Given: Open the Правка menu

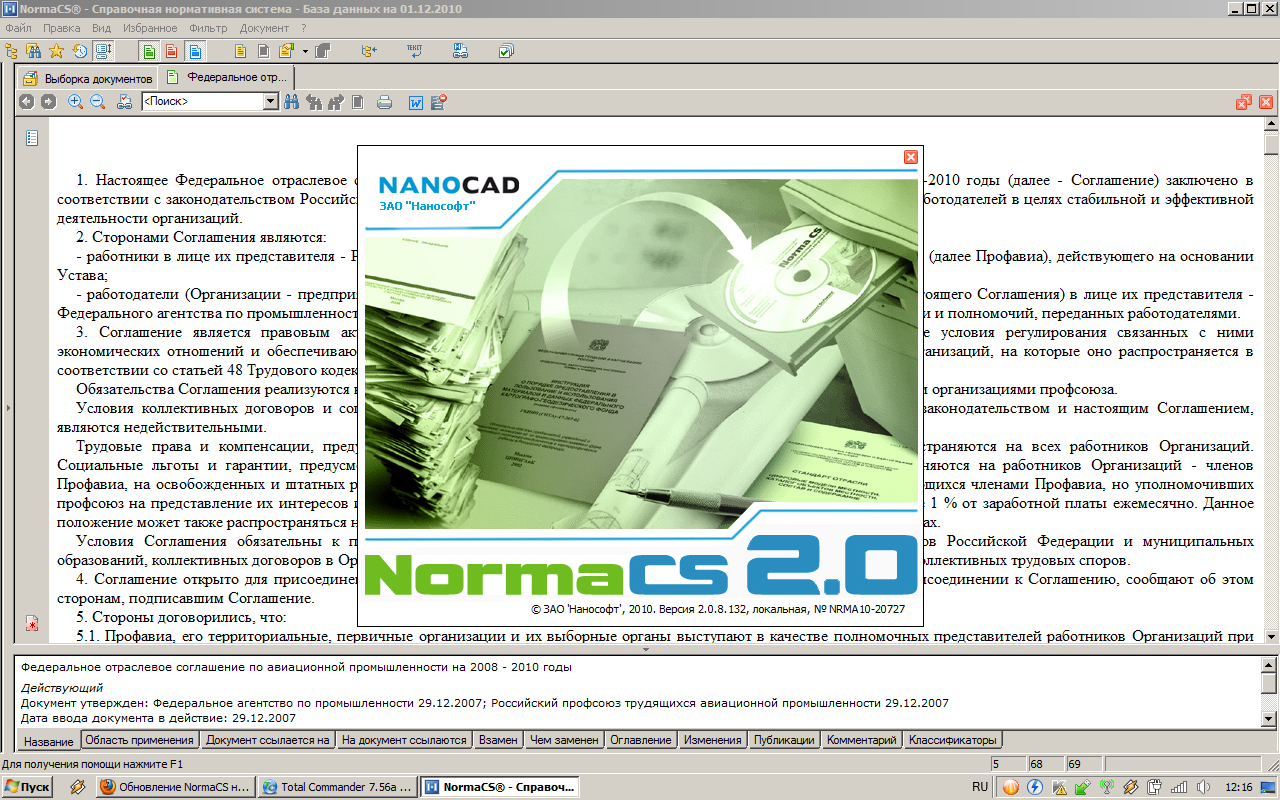Looking at the screenshot, I should 62,28.
